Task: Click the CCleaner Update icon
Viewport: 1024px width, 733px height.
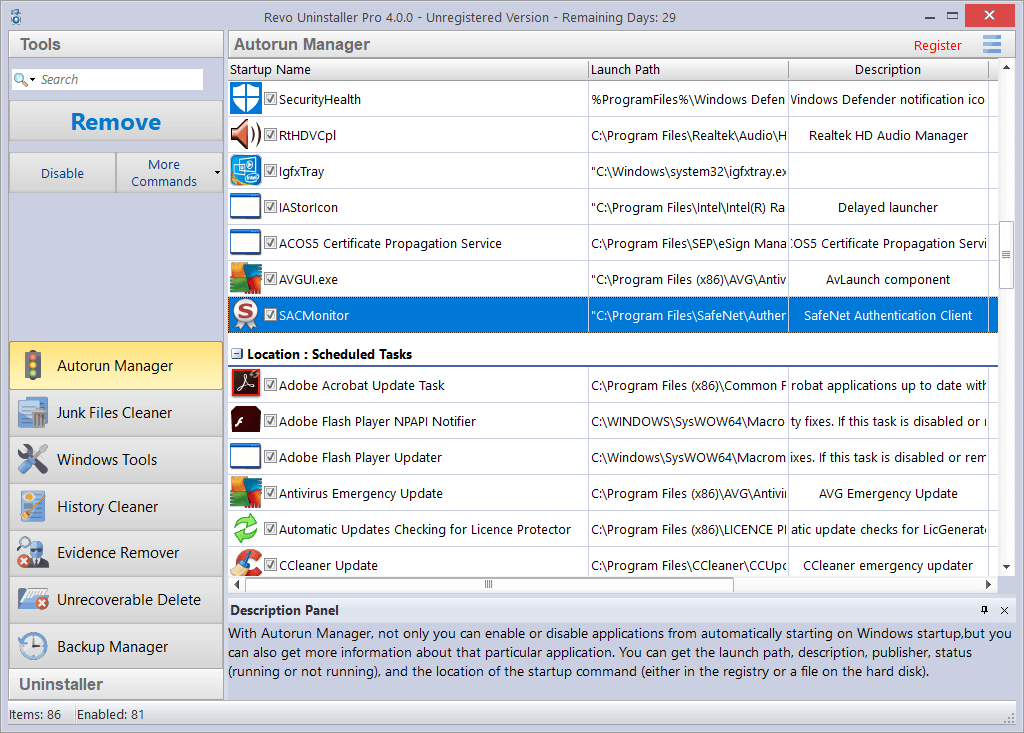Action: tap(246, 563)
